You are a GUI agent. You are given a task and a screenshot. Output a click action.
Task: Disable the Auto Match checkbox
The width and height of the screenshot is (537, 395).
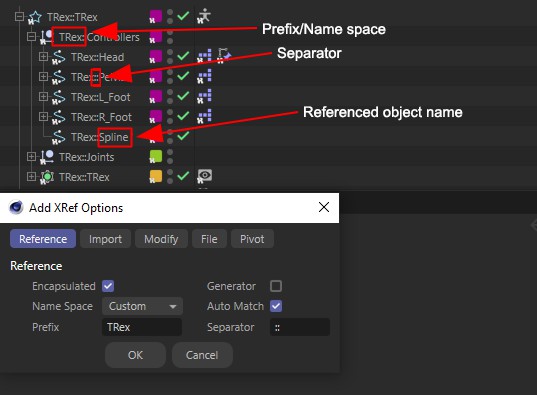point(276,306)
